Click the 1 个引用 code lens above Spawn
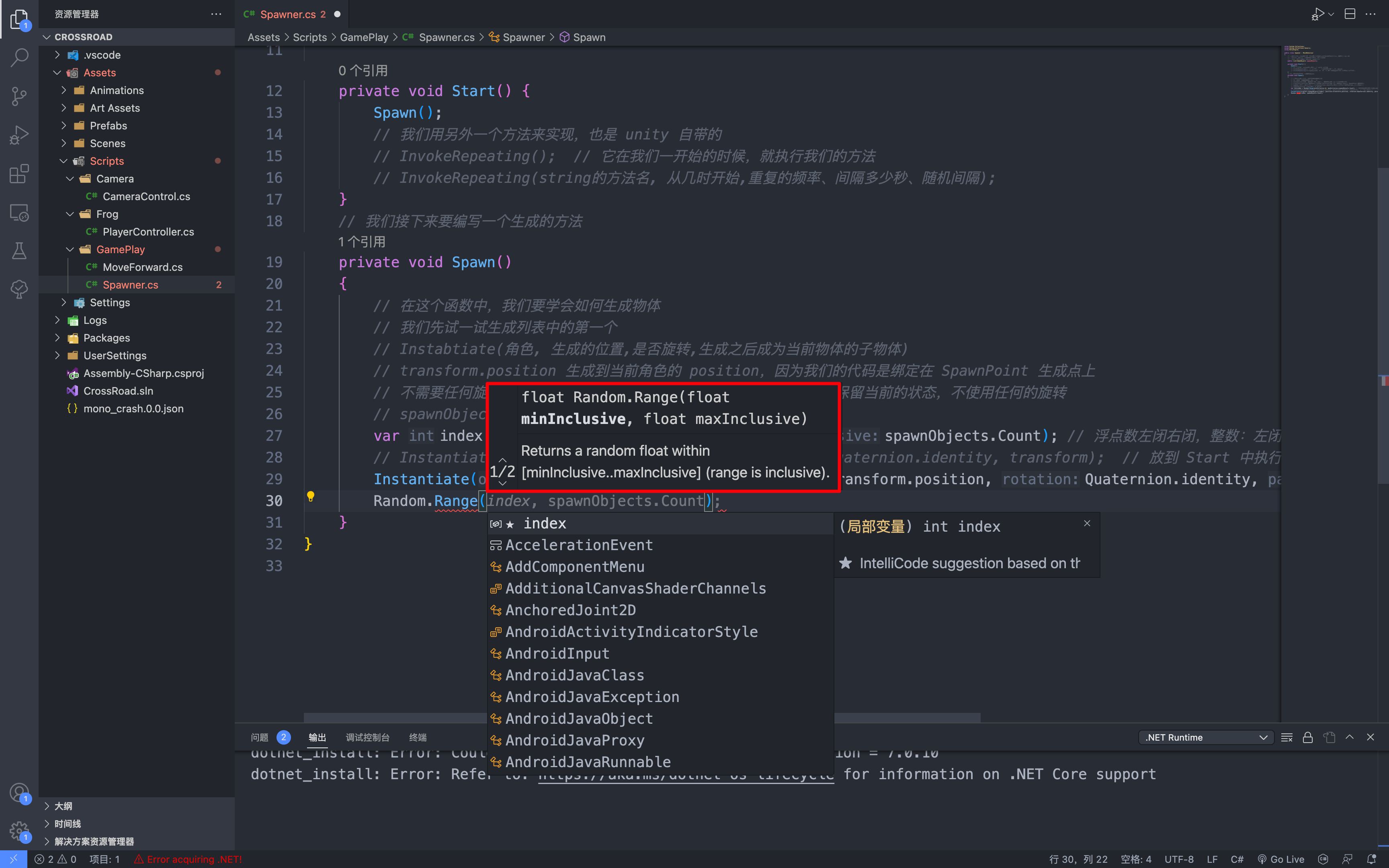This screenshot has width=1389, height=868. tap(362, 242)
